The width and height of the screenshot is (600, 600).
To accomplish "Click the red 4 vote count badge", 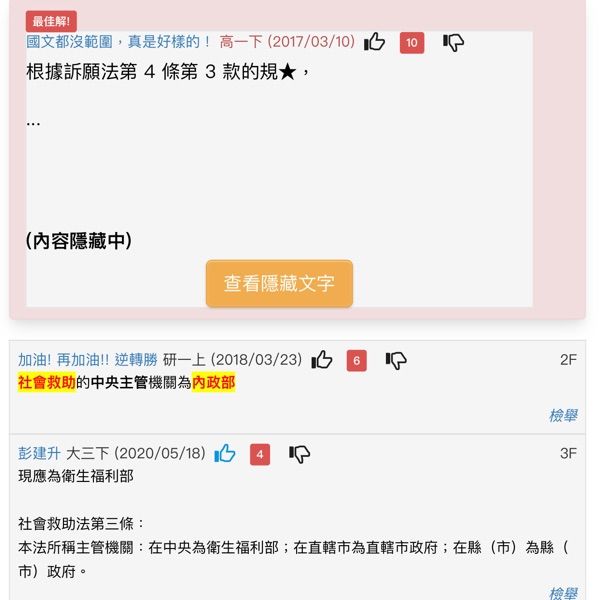I will point(260,454).
